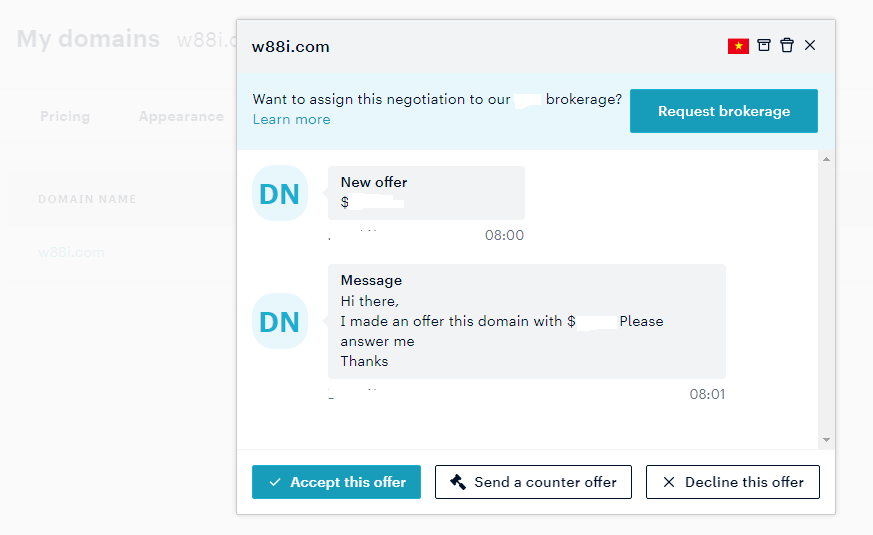Image resolution: width=873 pixels, height=535 pixels.
Task: Select the New offer message bubble
Action: [426, 193]
